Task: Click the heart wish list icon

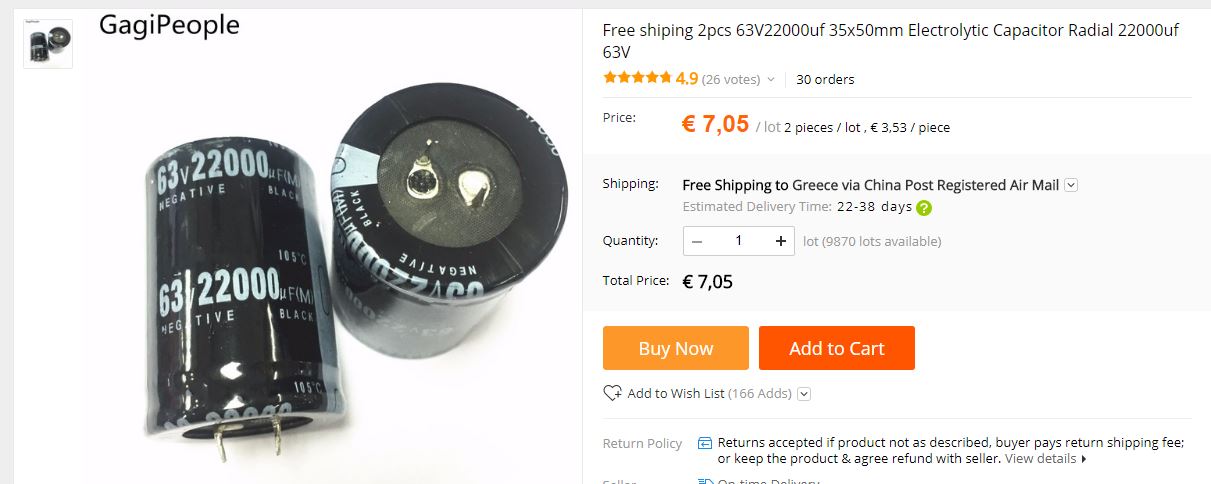Action: tap(612, 393)
